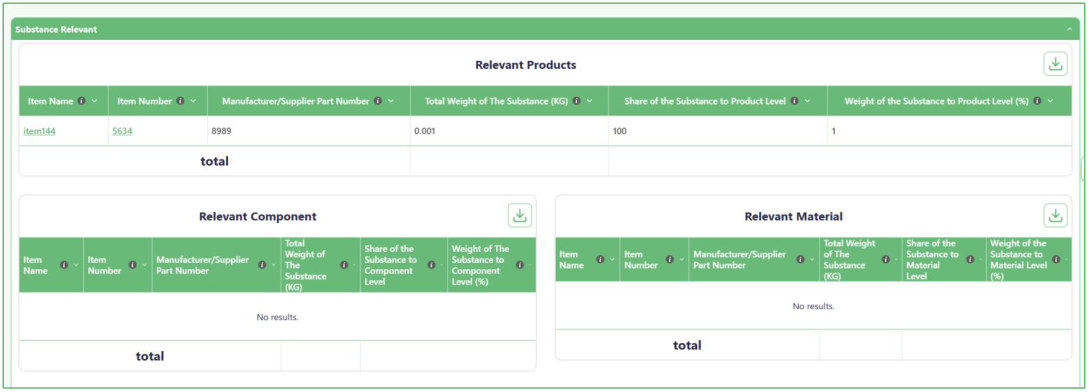Open Share of the Substance to Product Level dropdown
This screenshot has height=392, width=1088.
[x=807, y=101]
